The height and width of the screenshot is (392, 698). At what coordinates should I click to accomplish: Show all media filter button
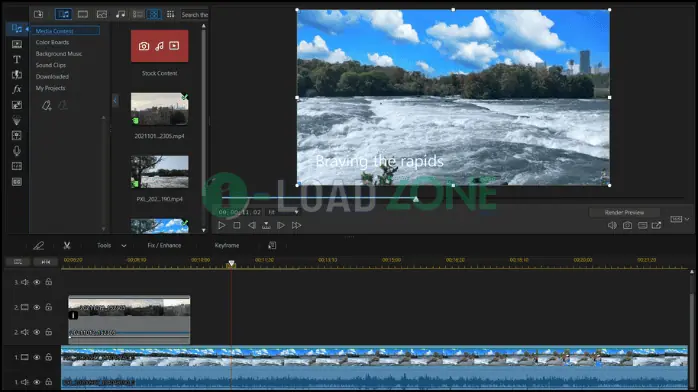64,14
